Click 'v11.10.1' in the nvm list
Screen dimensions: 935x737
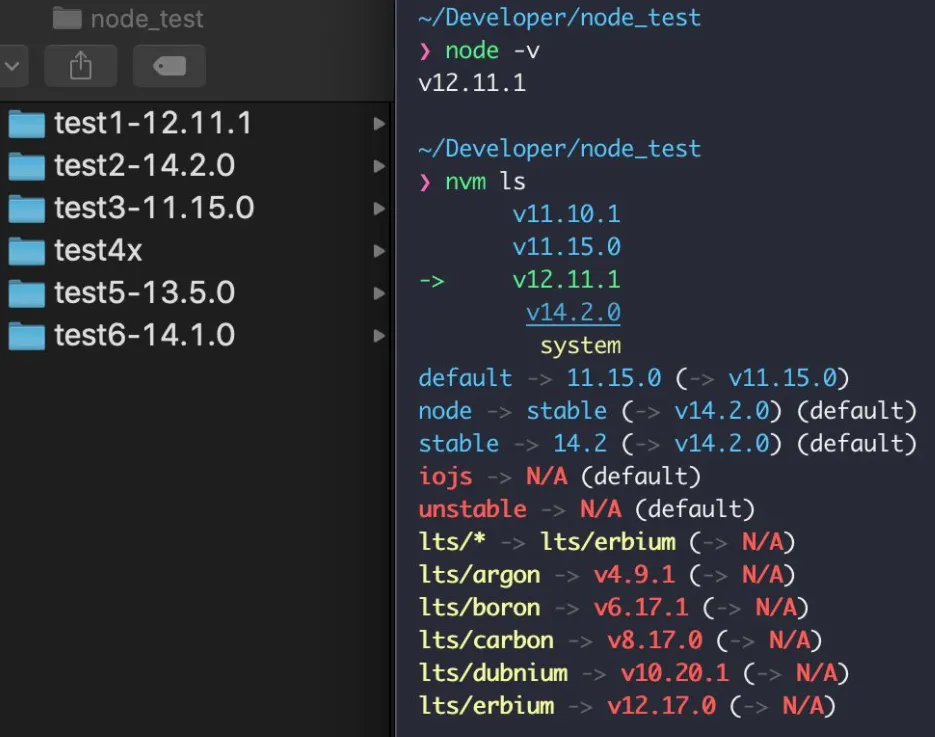tap(566, 213)
